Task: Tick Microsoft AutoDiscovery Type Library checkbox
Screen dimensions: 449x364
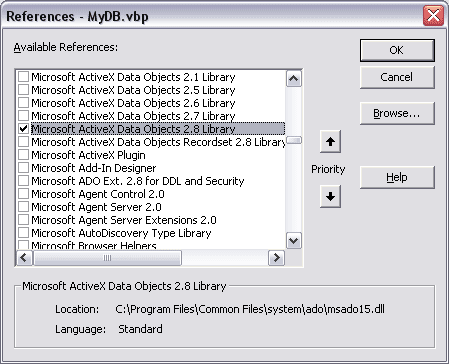Action: click(23, 233)
